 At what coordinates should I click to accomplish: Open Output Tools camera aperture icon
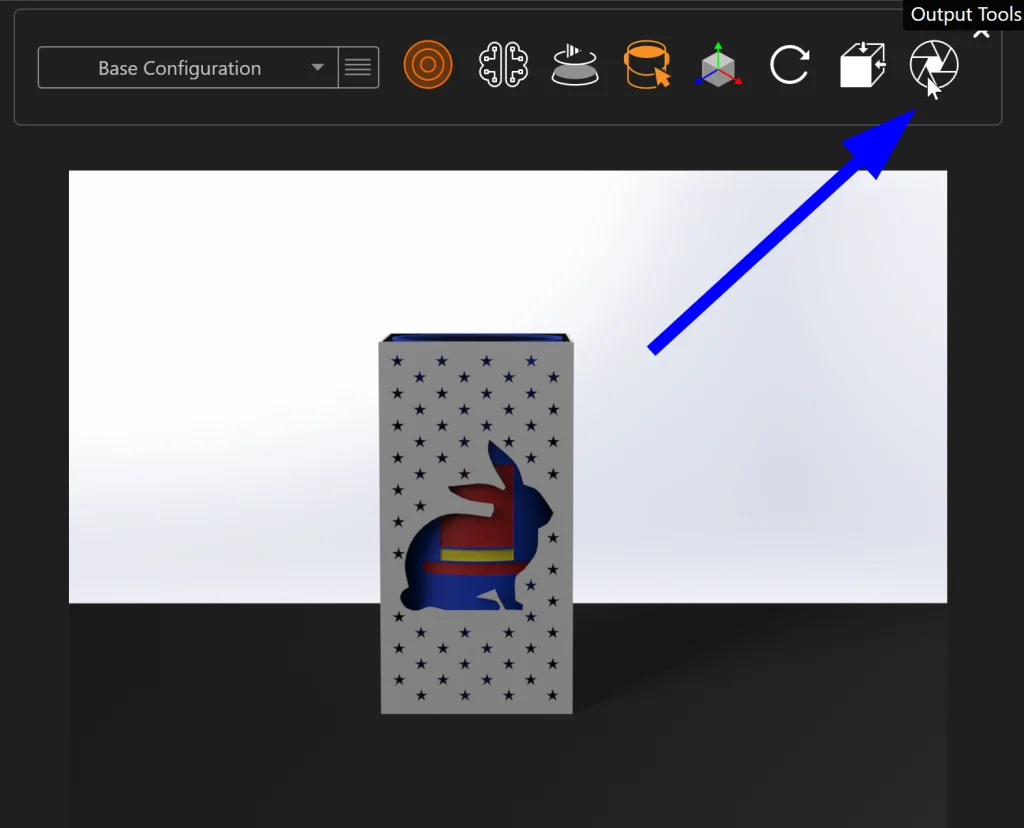pyautogui.click(x=934, y=65)
